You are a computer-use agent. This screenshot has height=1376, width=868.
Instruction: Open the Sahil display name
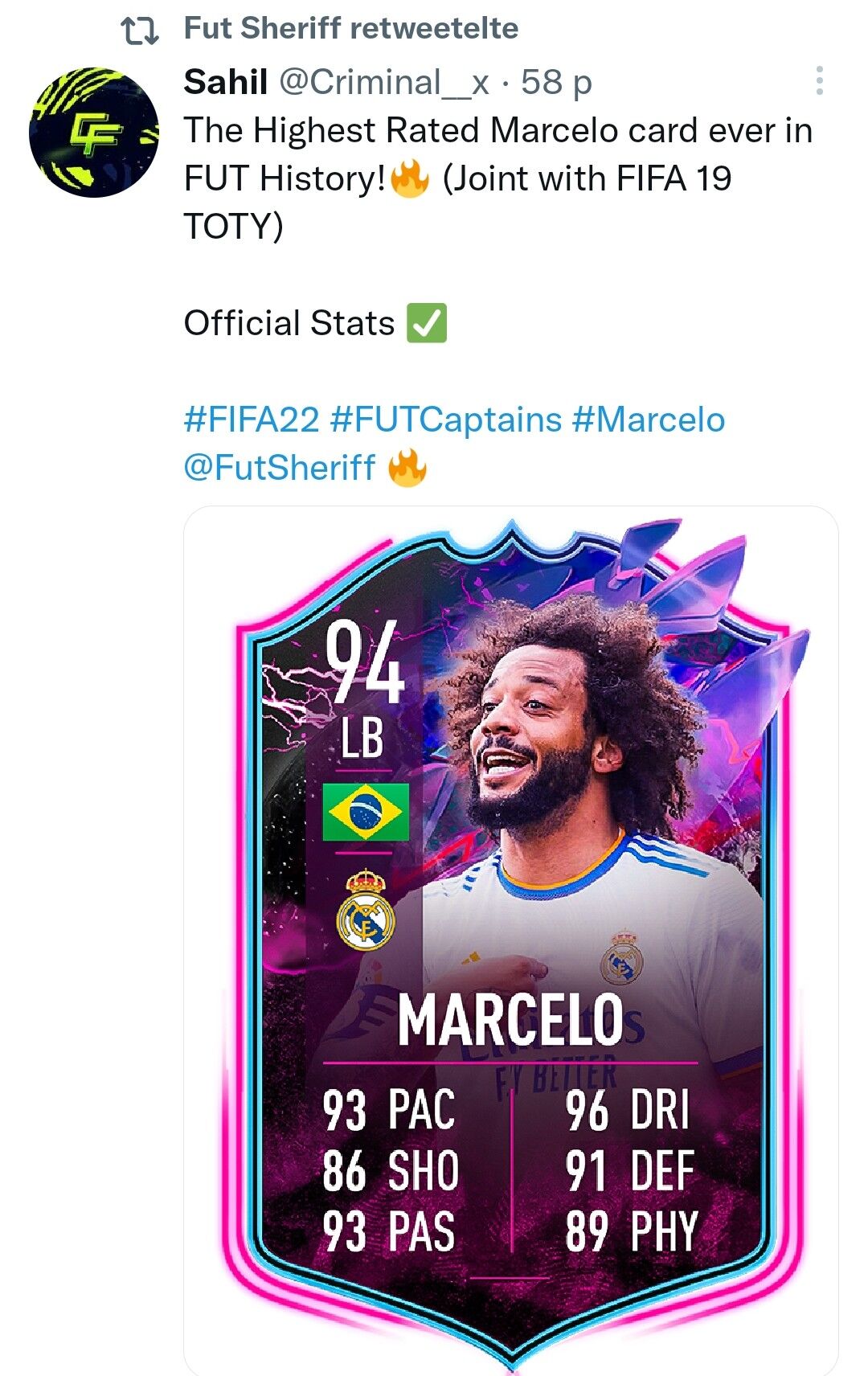[x=226, y=82]
